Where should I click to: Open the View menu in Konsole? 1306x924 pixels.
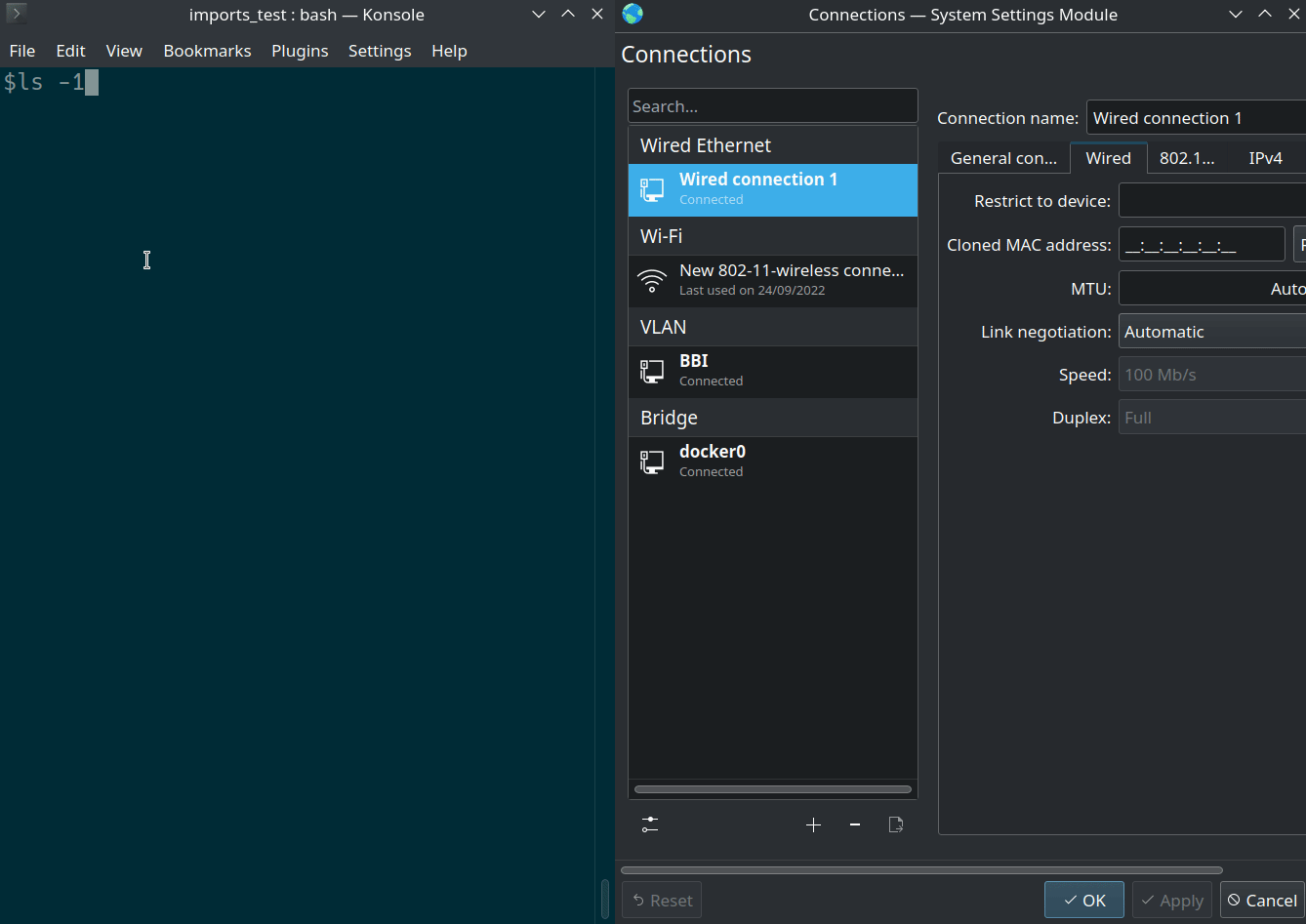click(x=124, y=51)
